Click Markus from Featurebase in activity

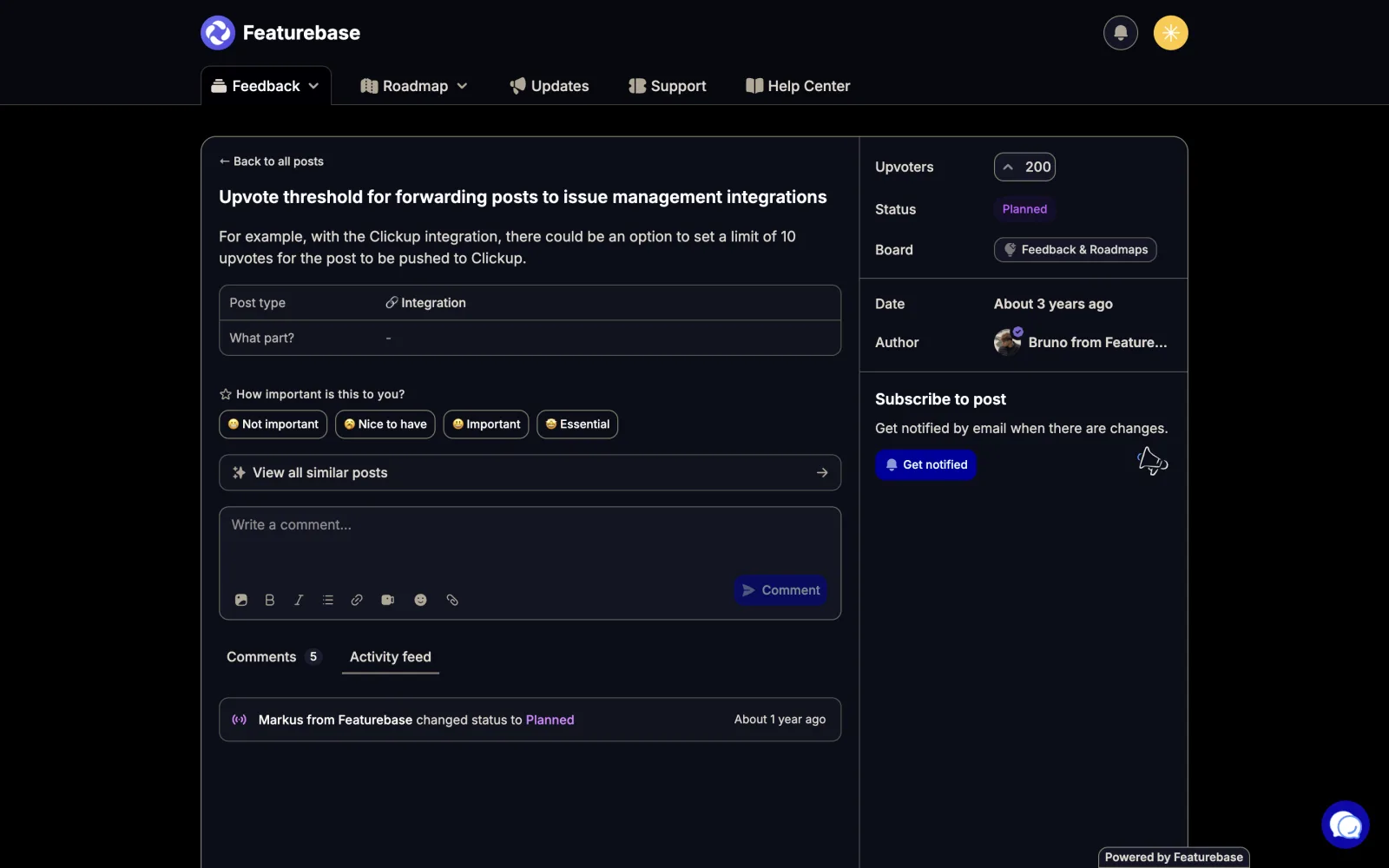coord(335,720)
